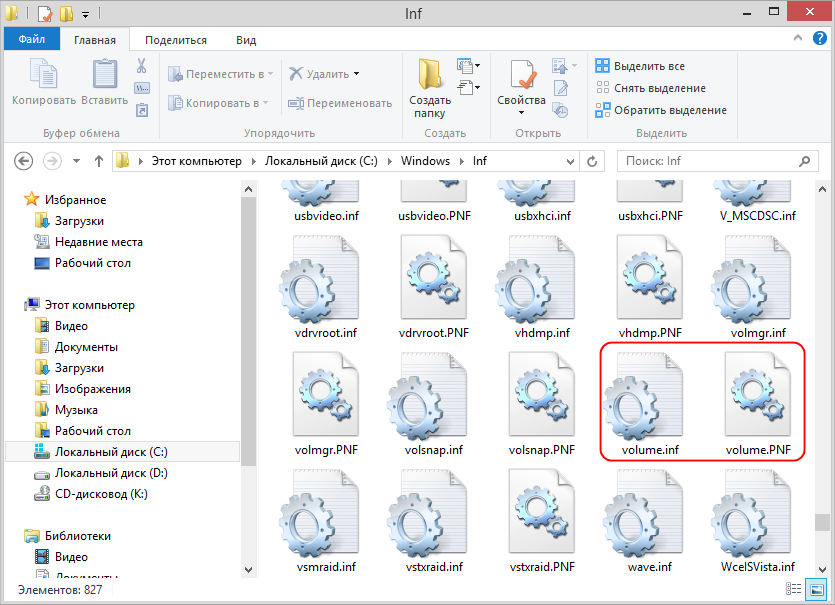Click the Cut scissors icon
This screenshot has height=605, width=835.
point(142,66)
